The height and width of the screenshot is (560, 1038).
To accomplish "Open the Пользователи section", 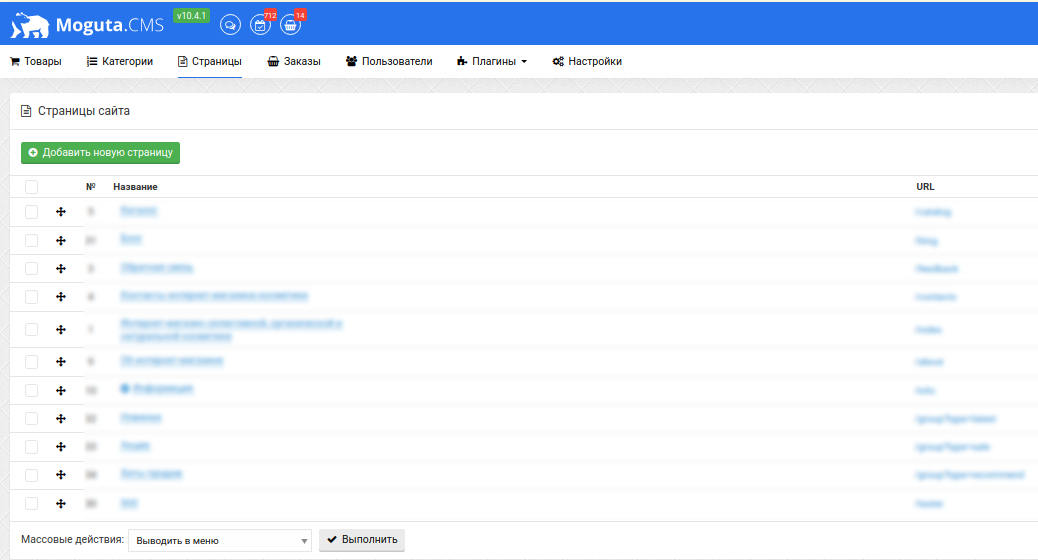I will [389, 62].
